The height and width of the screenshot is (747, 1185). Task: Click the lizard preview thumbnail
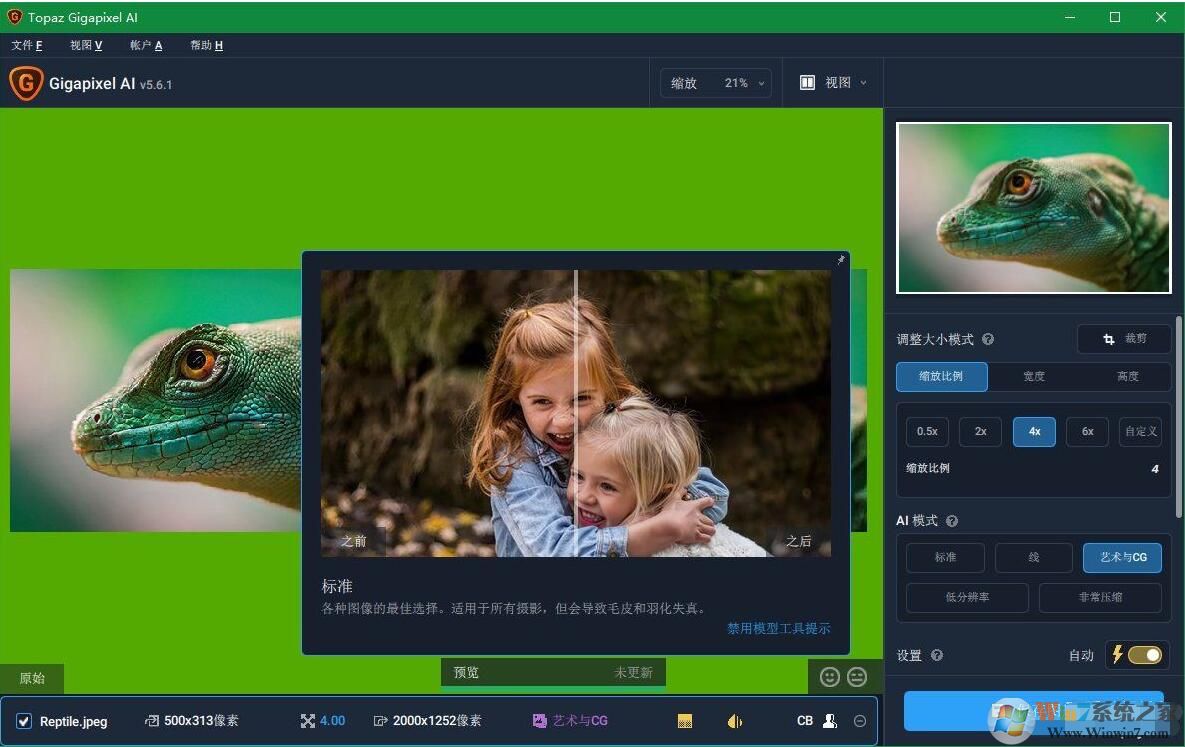[x=1033, y=207]
